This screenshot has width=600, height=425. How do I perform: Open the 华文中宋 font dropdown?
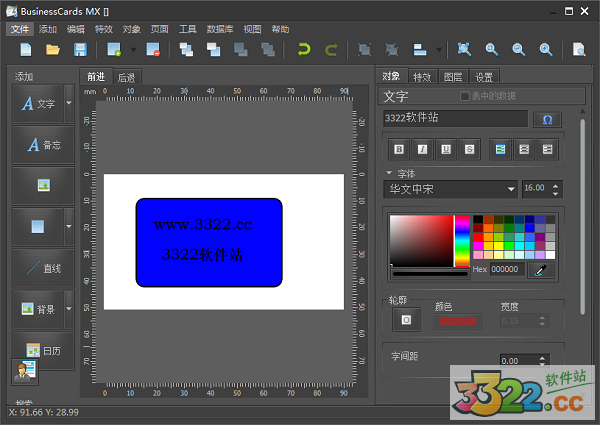(511, 189)
